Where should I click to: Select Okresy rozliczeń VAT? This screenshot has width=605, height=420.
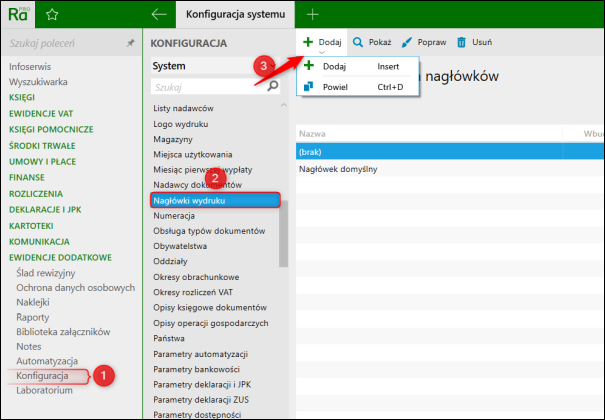193,292
